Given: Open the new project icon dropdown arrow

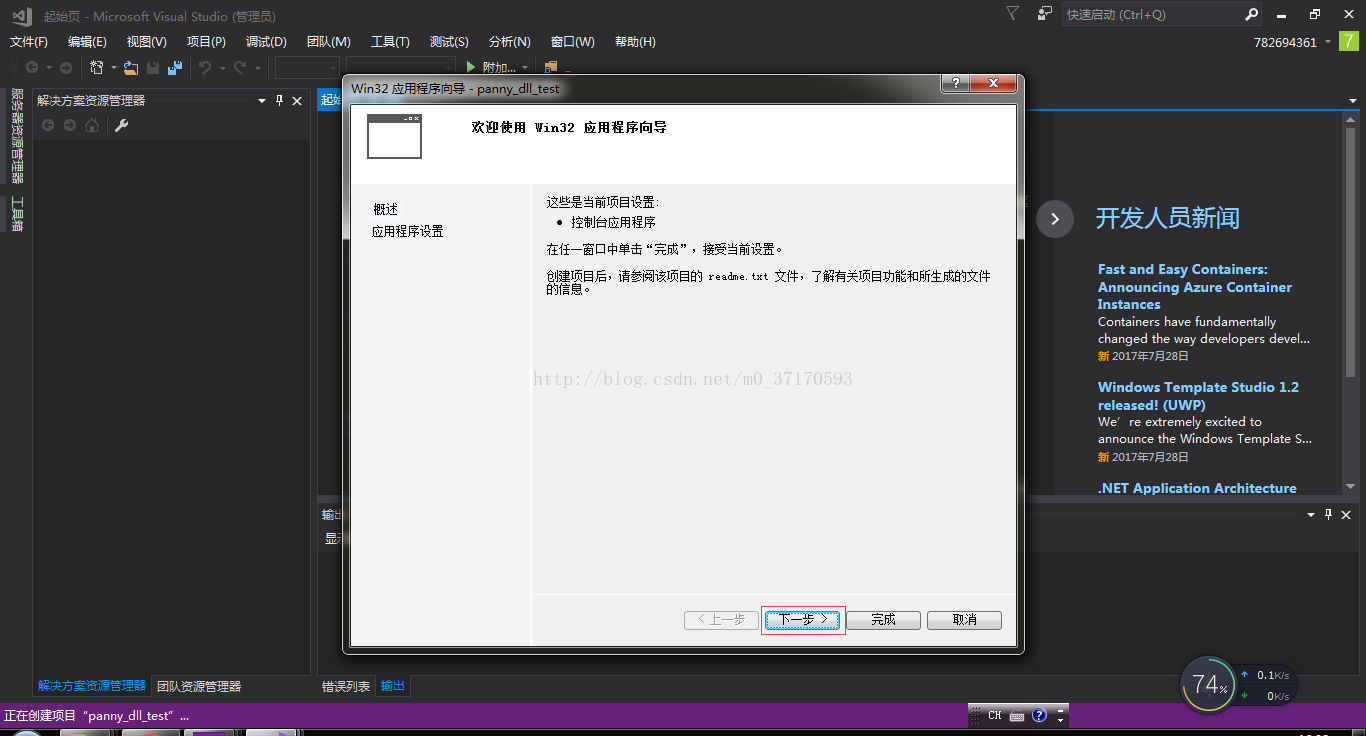Looking at the screenshot, I should click(113, 68).
